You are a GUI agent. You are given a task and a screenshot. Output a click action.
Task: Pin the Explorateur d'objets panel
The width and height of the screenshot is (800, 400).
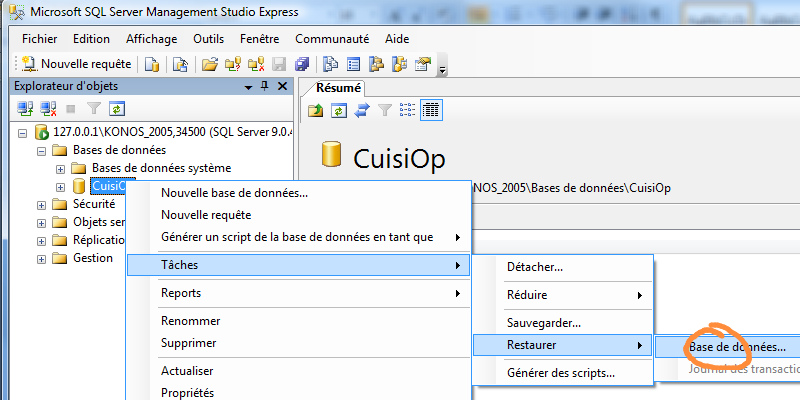pyautogui.click(x=264, y=87)
